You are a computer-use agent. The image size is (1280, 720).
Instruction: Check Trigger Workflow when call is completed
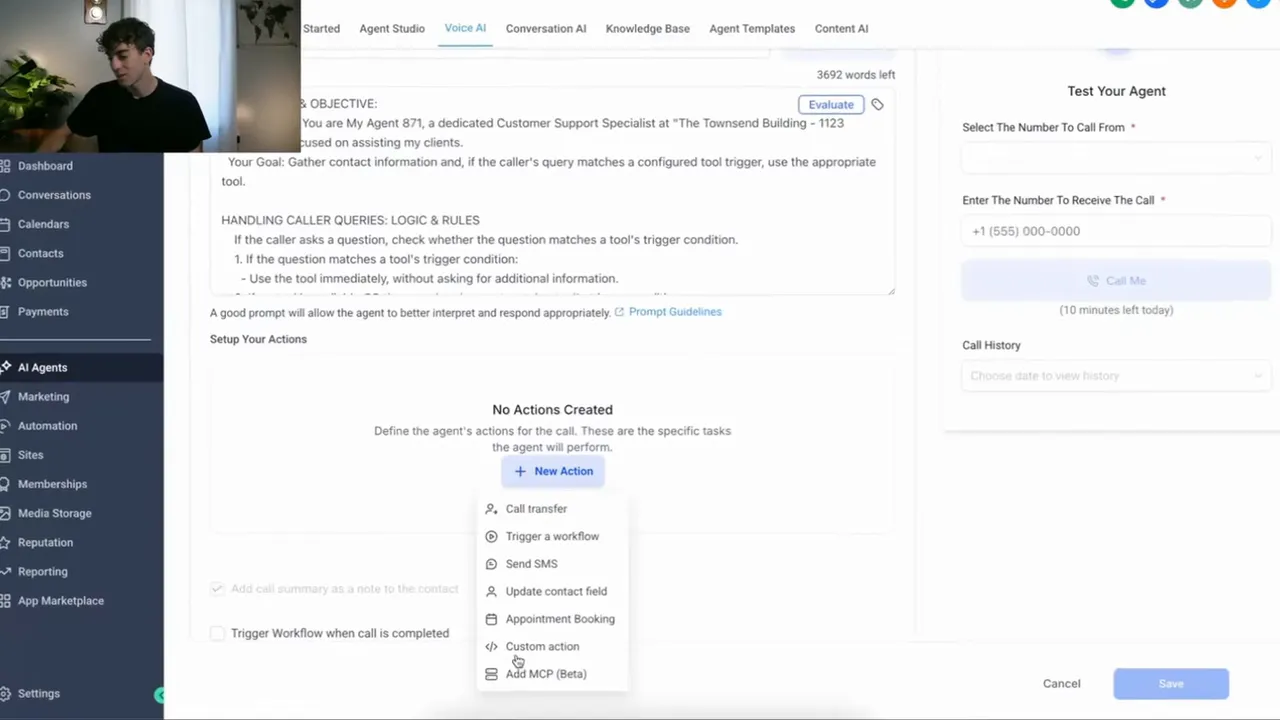coord(217,633)
